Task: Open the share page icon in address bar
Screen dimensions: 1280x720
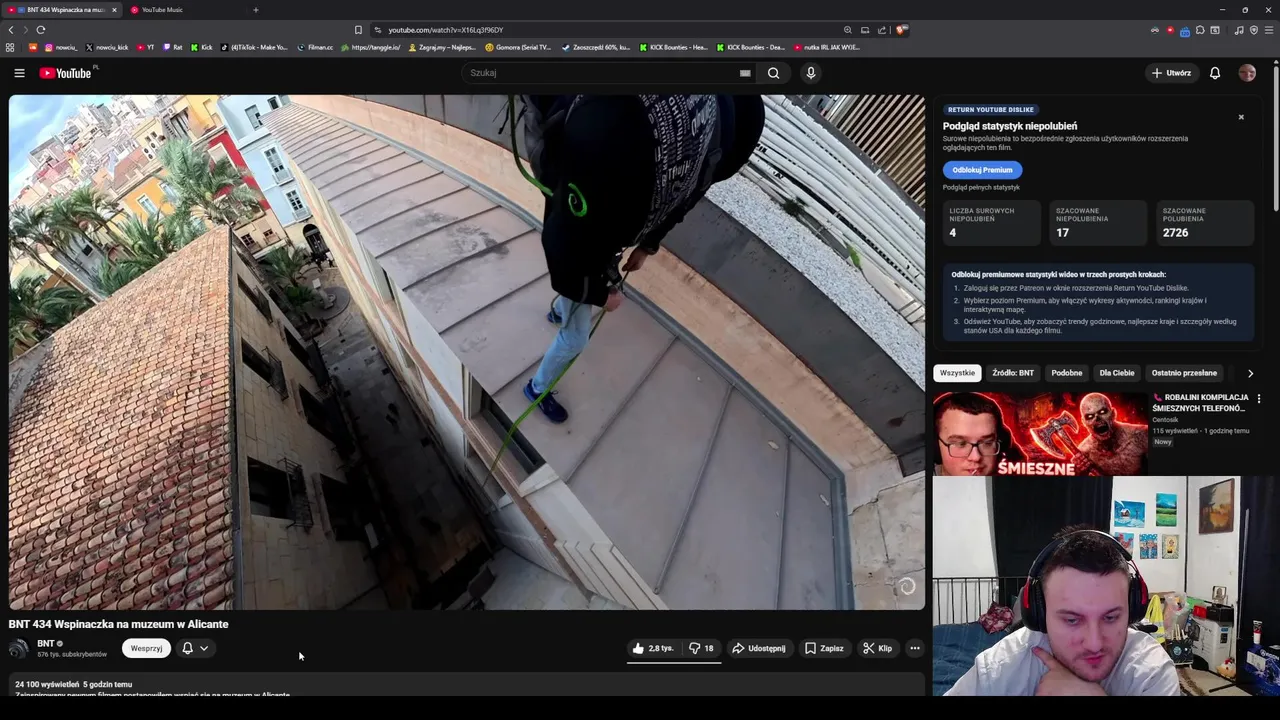Action: pyautogui.click(x=882, y=30)
